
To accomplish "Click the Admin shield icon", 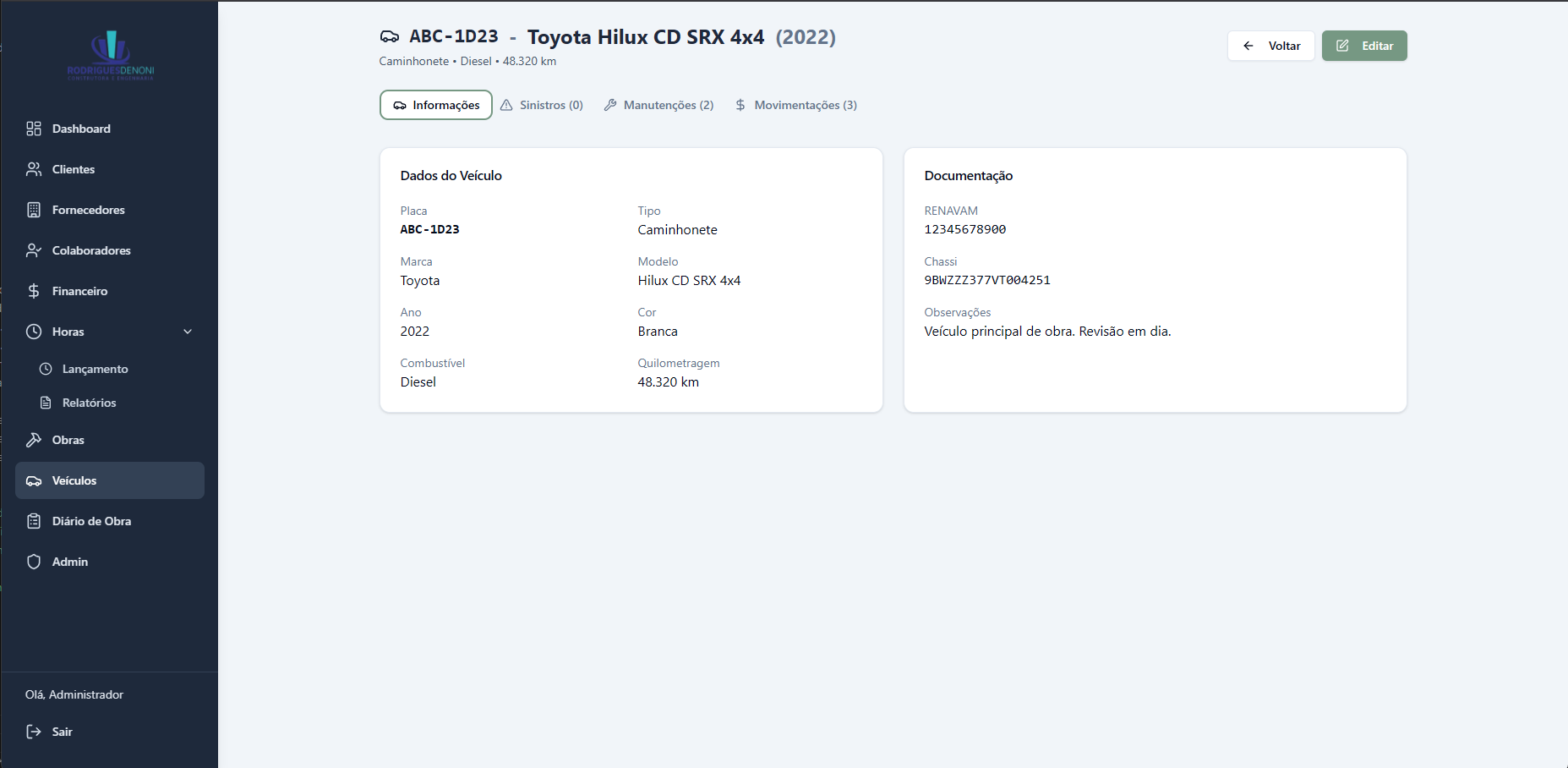I will coord(34,562).
